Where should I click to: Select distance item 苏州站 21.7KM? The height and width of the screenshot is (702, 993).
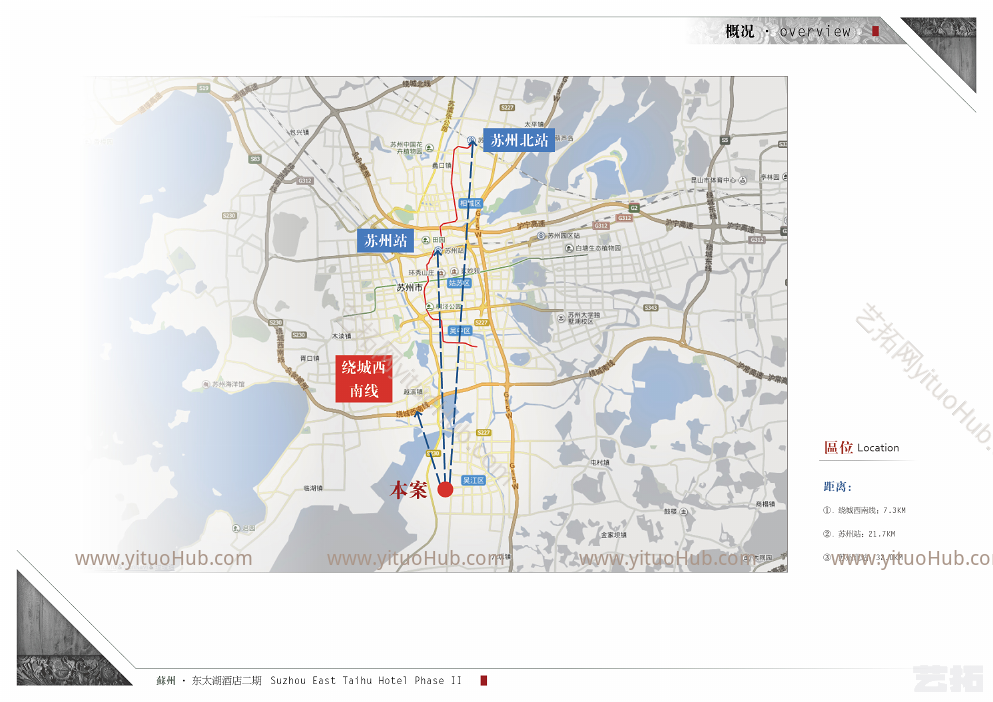coord(859,533)
